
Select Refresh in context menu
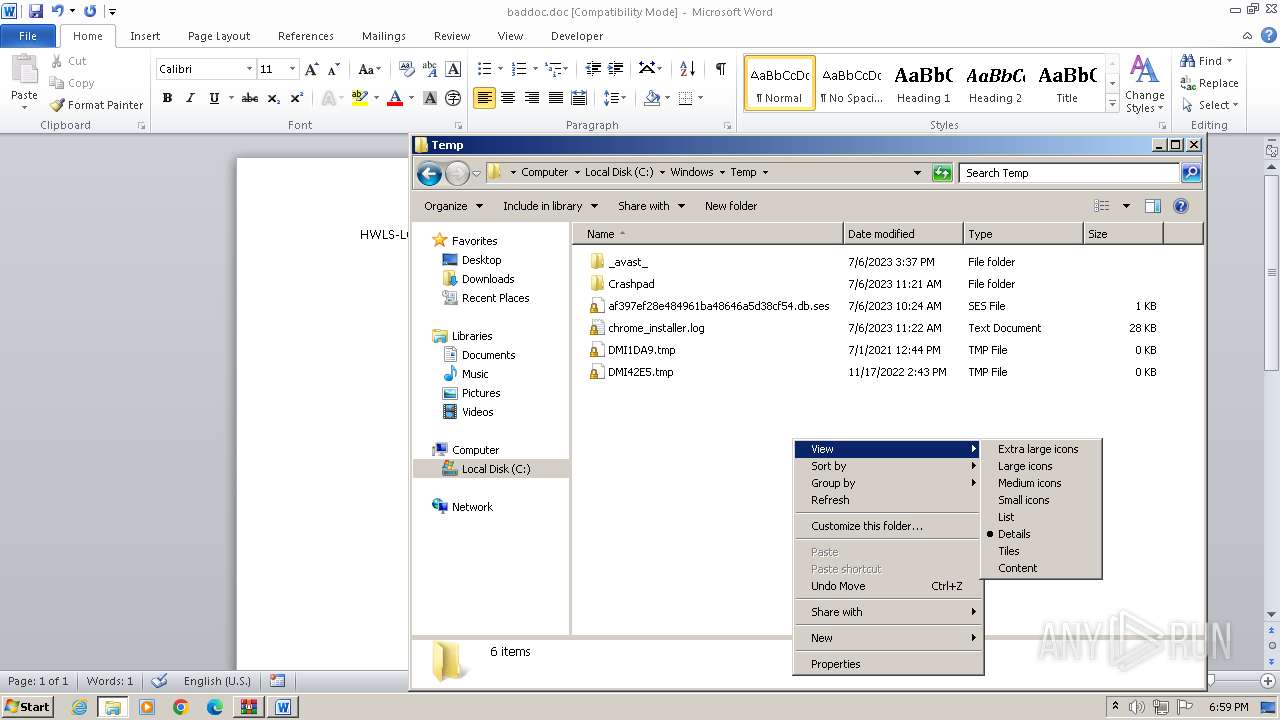888,500
